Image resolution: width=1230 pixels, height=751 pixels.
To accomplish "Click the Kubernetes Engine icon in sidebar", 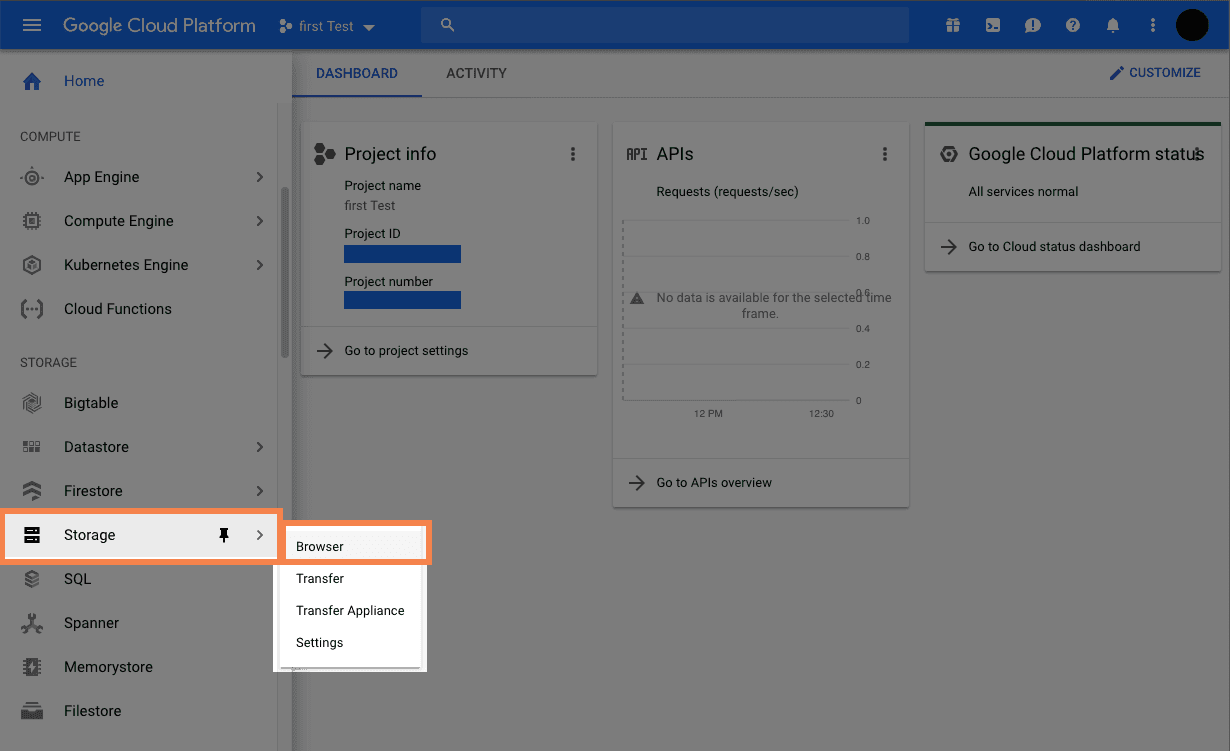I will [32, 265].
